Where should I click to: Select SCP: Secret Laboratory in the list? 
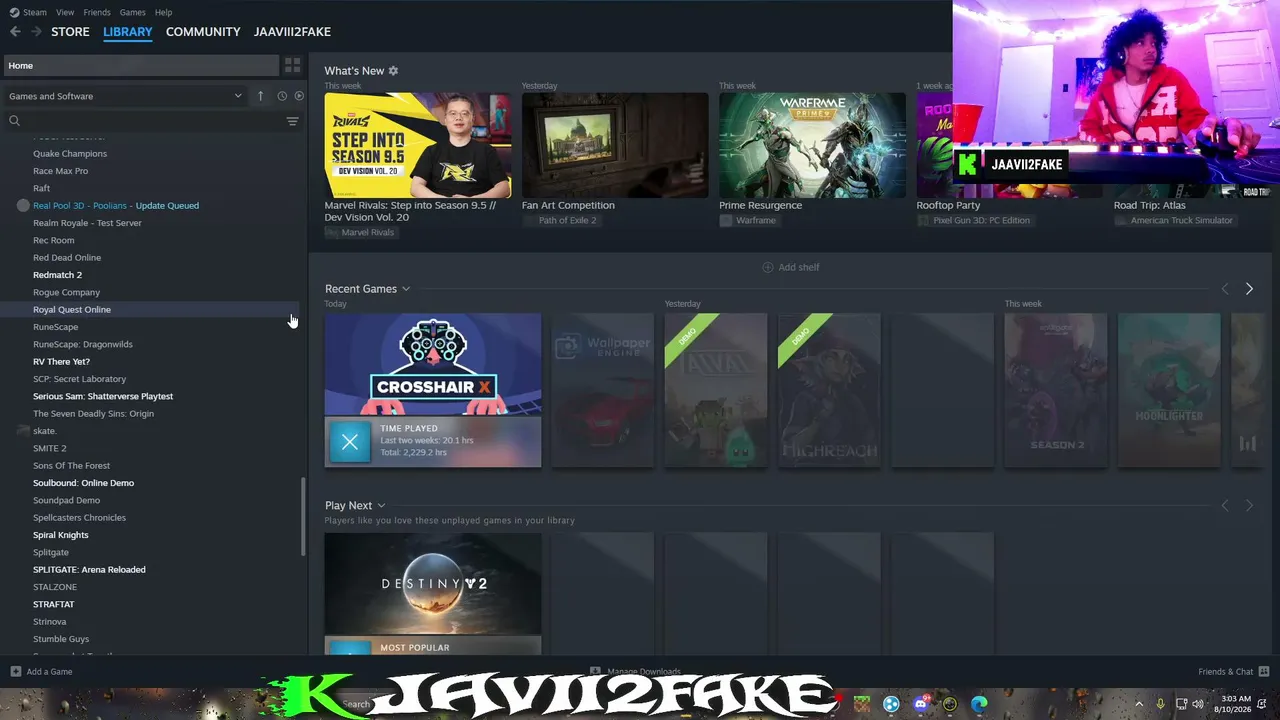click(80, 379)
